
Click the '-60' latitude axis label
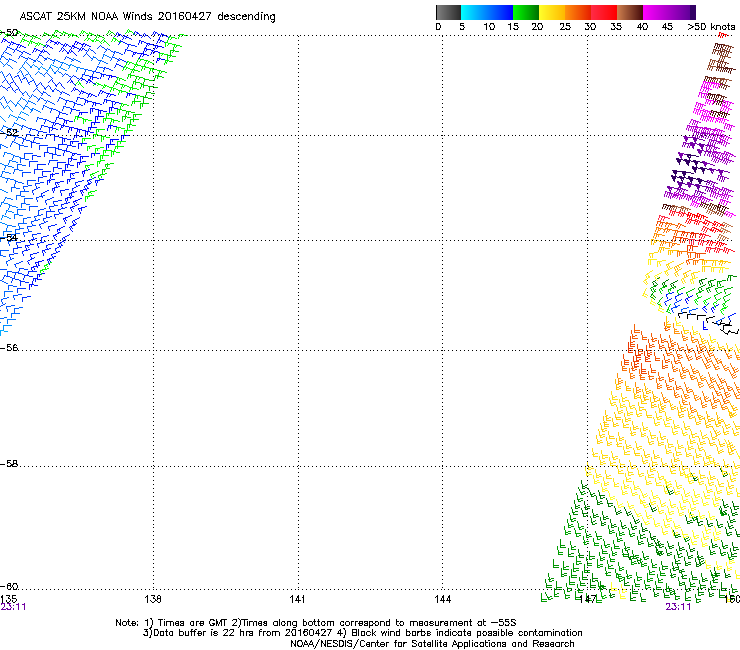point(9,586)
